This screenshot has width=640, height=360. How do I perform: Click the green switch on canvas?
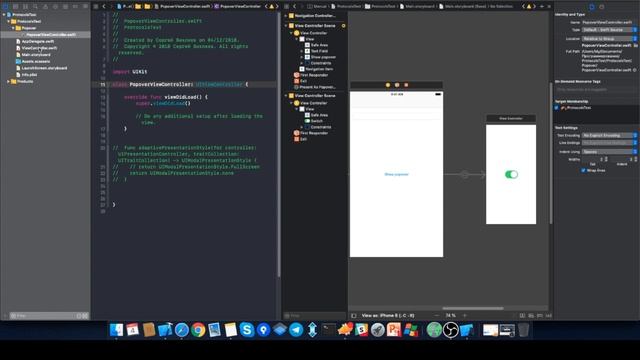click(511, 174)
